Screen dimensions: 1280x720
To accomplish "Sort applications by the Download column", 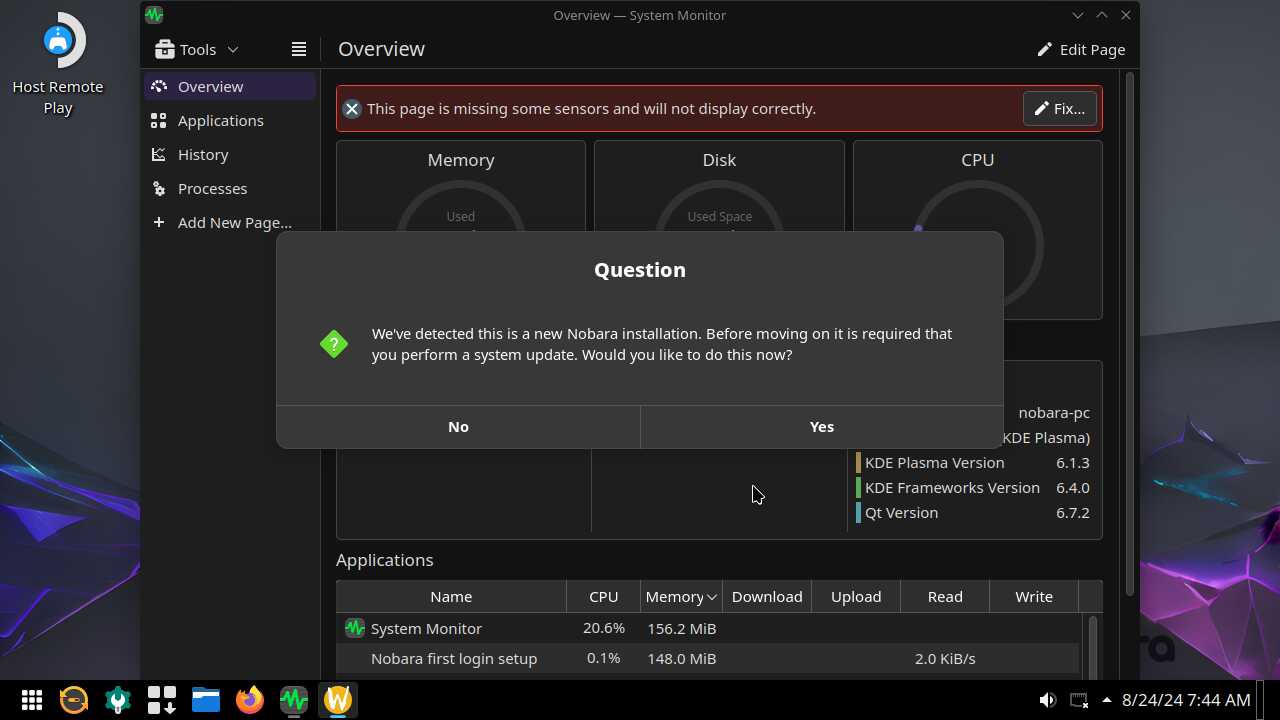I will click(x=767, y=596).
